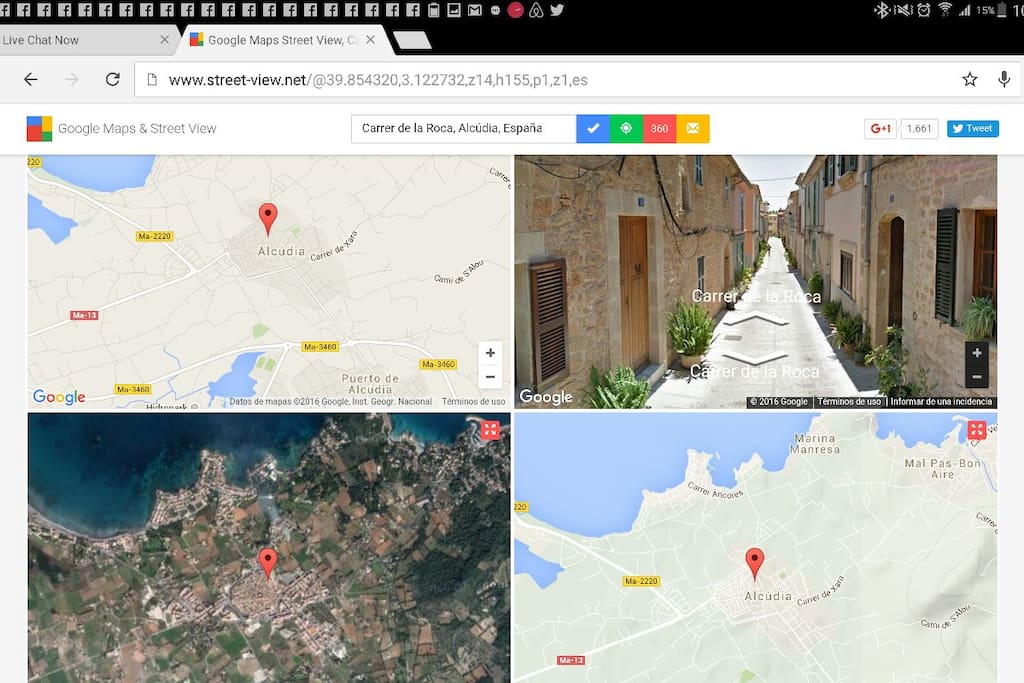This screenshot has height=683, width=1024.
Task: Zoom out on the top road map
Action: 490,377
